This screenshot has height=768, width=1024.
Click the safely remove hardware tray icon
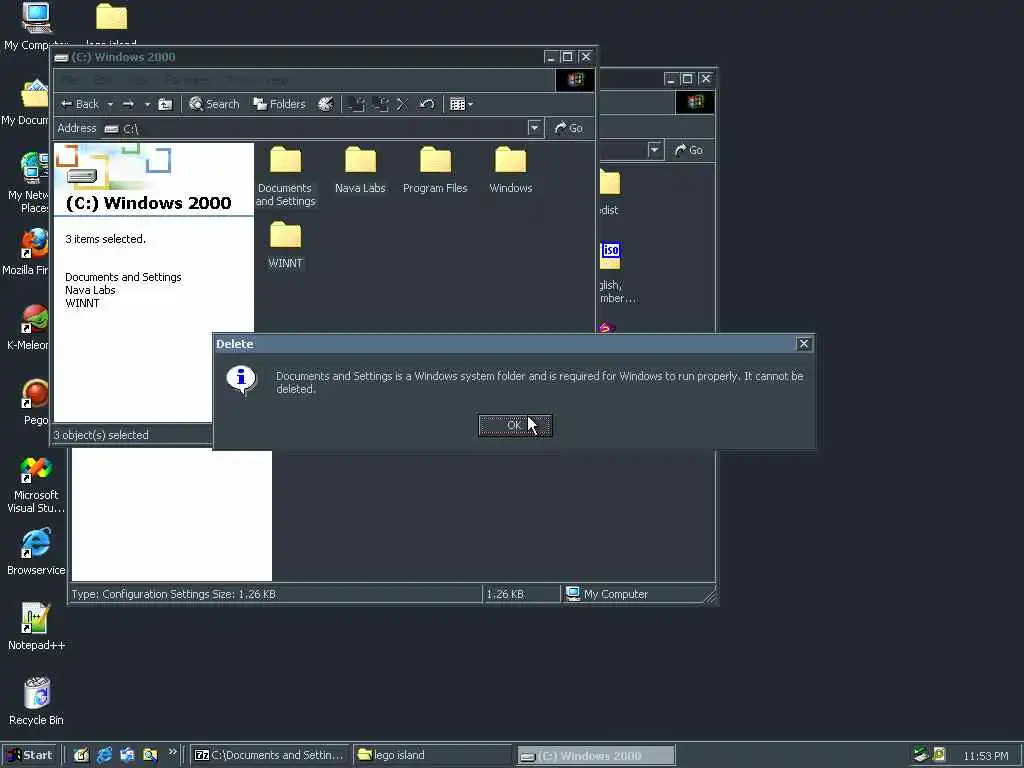pyautogui.click(x=921, y=754)
